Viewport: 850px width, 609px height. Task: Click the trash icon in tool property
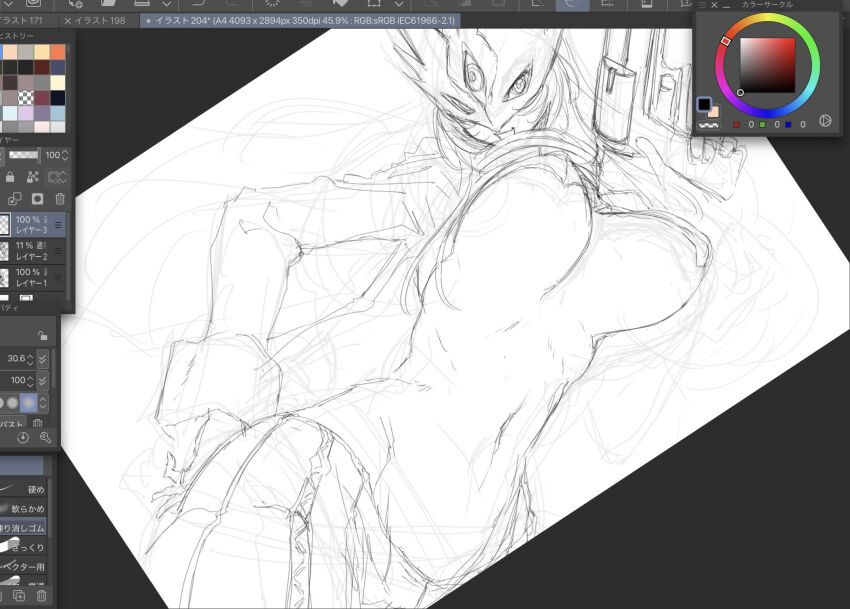coord(37,423)
